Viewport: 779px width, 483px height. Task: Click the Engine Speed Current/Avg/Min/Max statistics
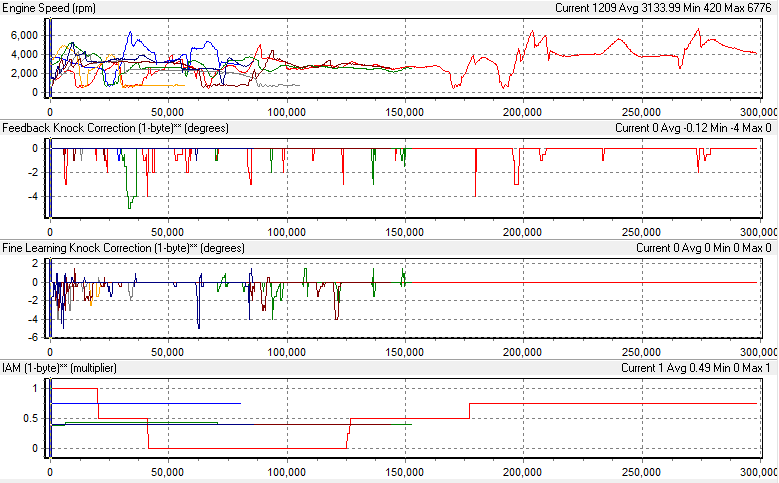(663, 8)
